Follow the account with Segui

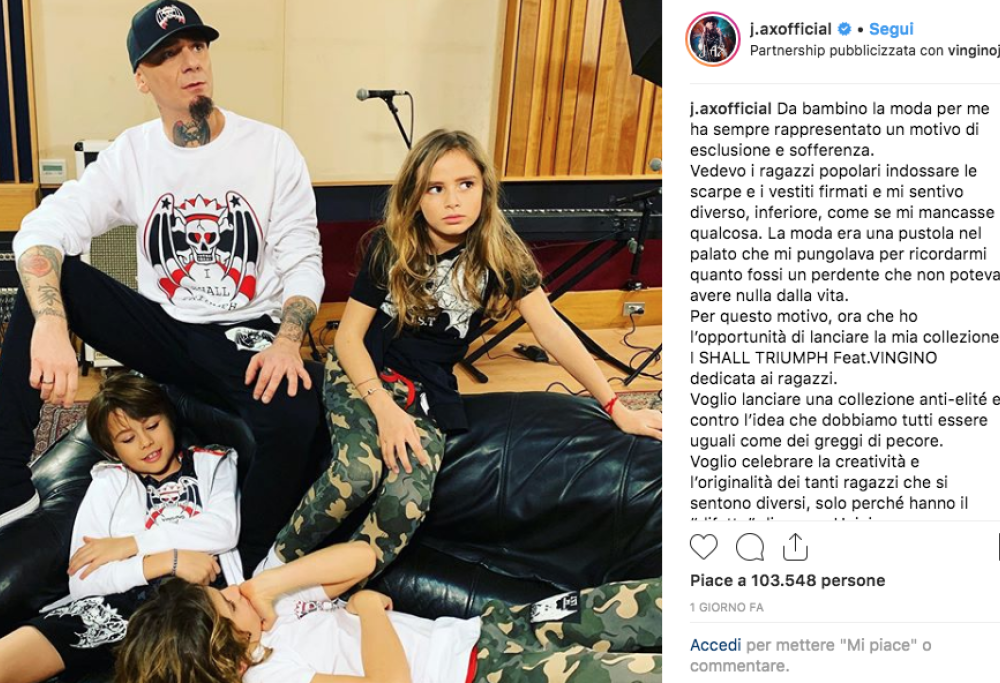[891, 29]
